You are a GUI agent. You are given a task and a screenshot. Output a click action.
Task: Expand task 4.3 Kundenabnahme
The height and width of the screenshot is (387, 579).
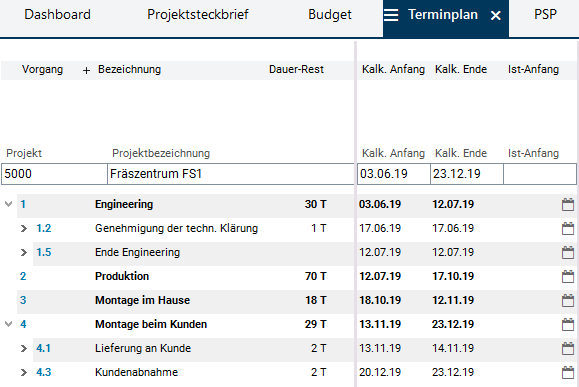(24, 372)
